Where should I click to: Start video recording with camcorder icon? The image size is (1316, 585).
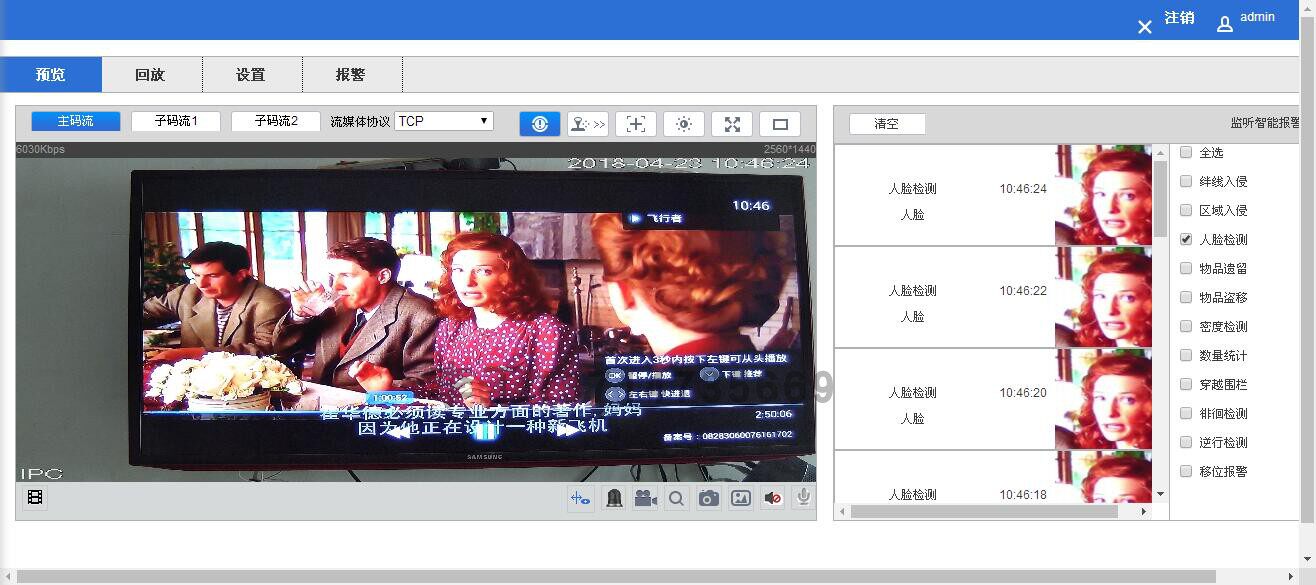tap(645, 498)
